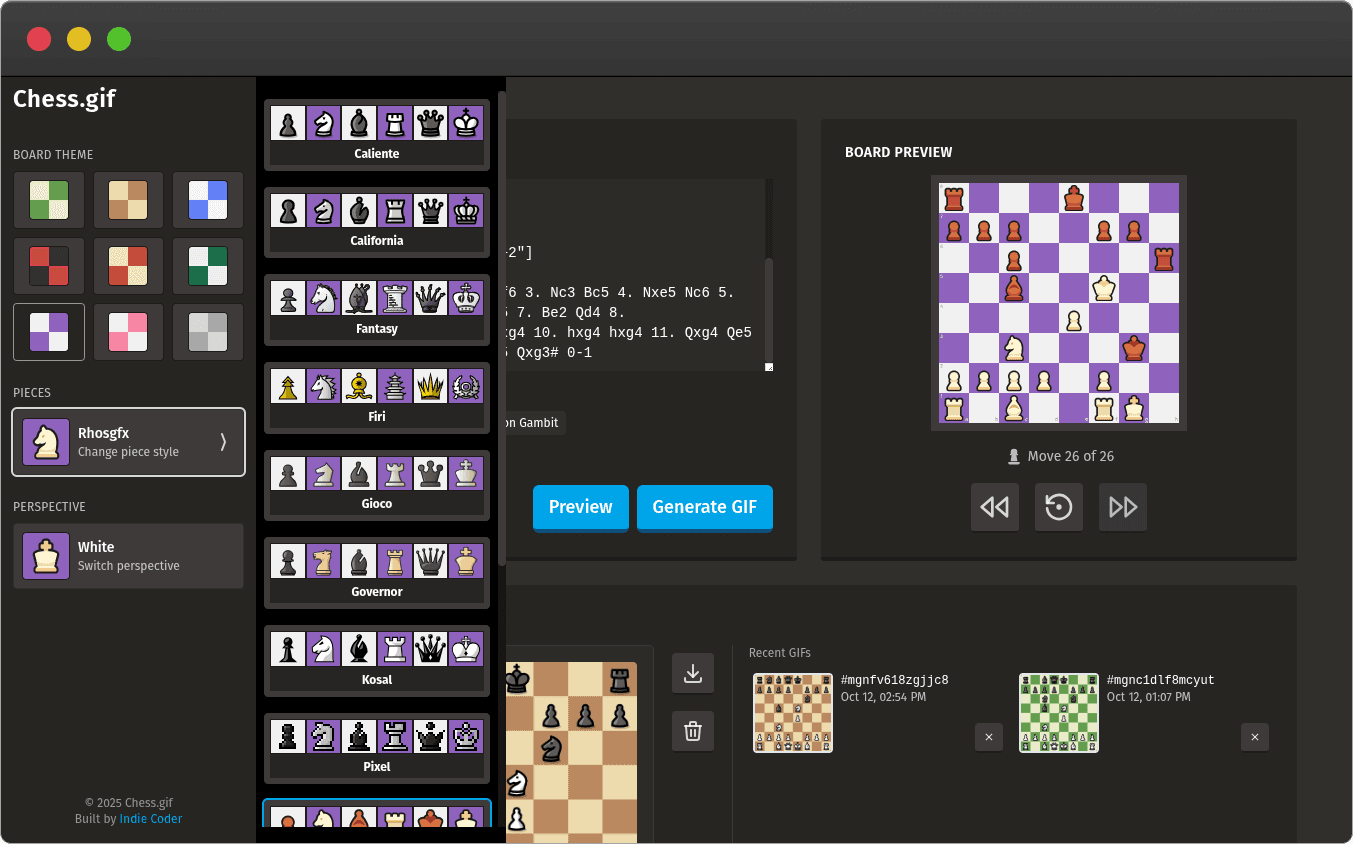
Task: Remove recent GIF #mgnfv618zgjjc8 with its × button
Action: coord(988,737)
